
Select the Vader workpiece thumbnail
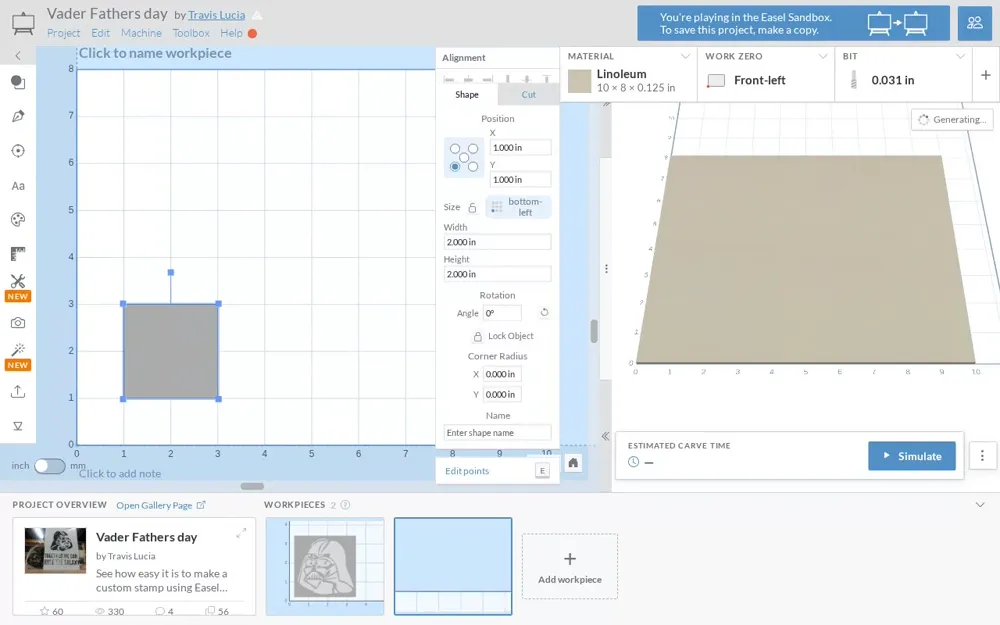325,566
